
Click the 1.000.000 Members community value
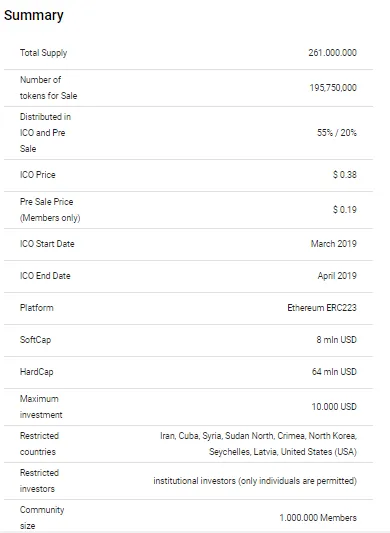tap(318, 518)
